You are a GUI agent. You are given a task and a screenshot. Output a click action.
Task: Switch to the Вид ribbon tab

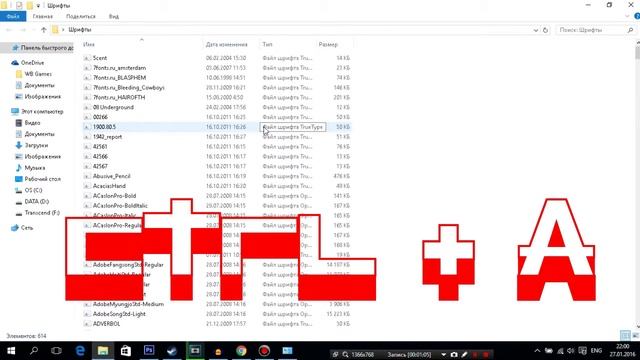point(114,16)
